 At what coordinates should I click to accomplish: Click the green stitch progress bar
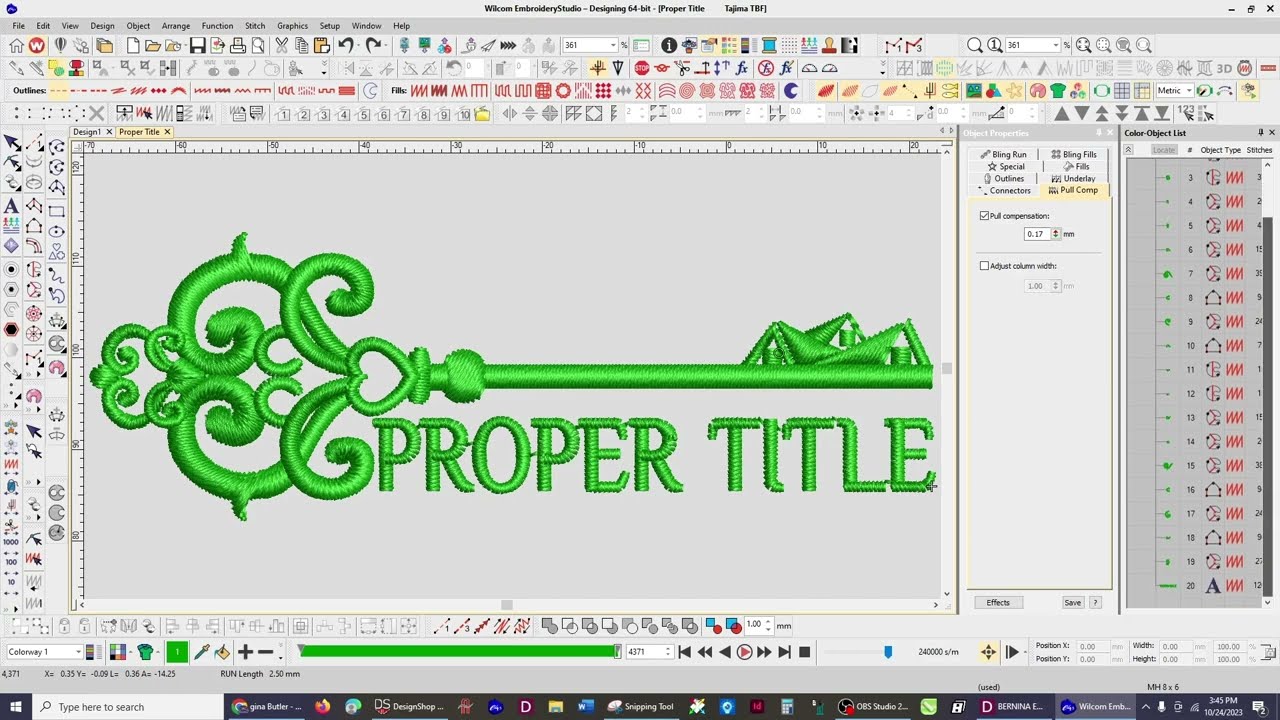(x=458, y=652)
